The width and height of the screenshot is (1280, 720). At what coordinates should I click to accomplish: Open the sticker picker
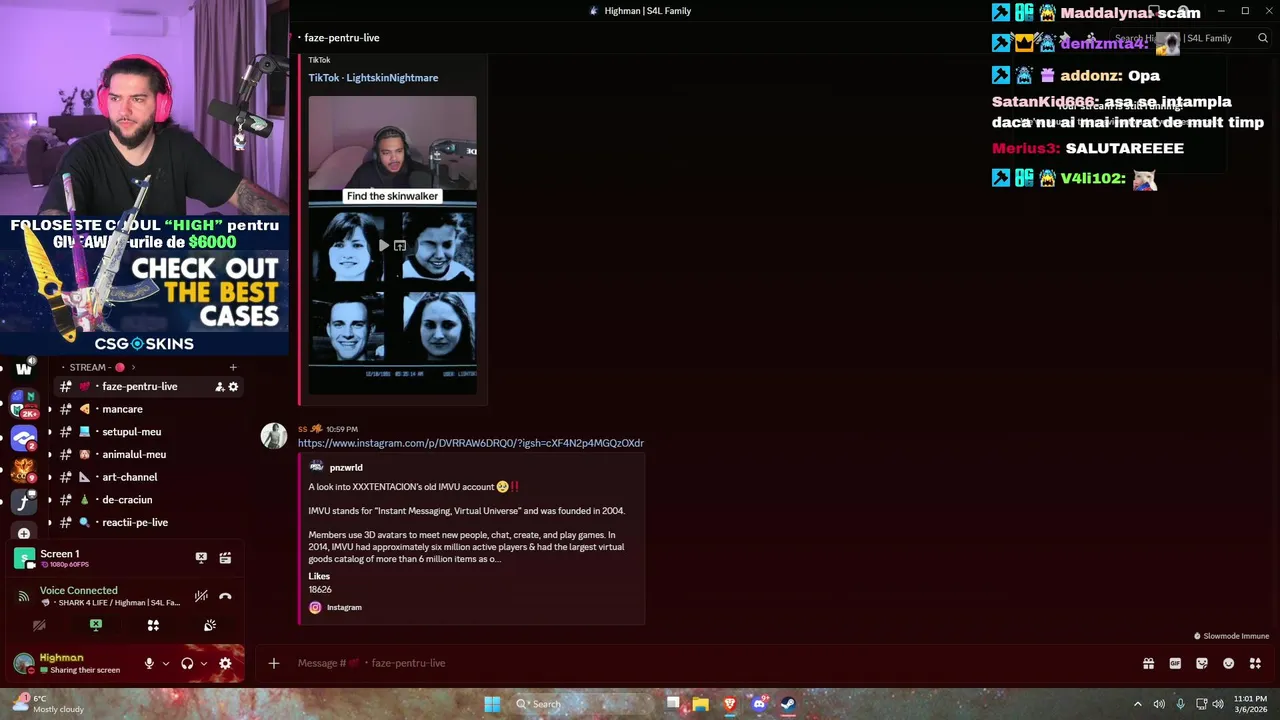(x=1202, y=663)
